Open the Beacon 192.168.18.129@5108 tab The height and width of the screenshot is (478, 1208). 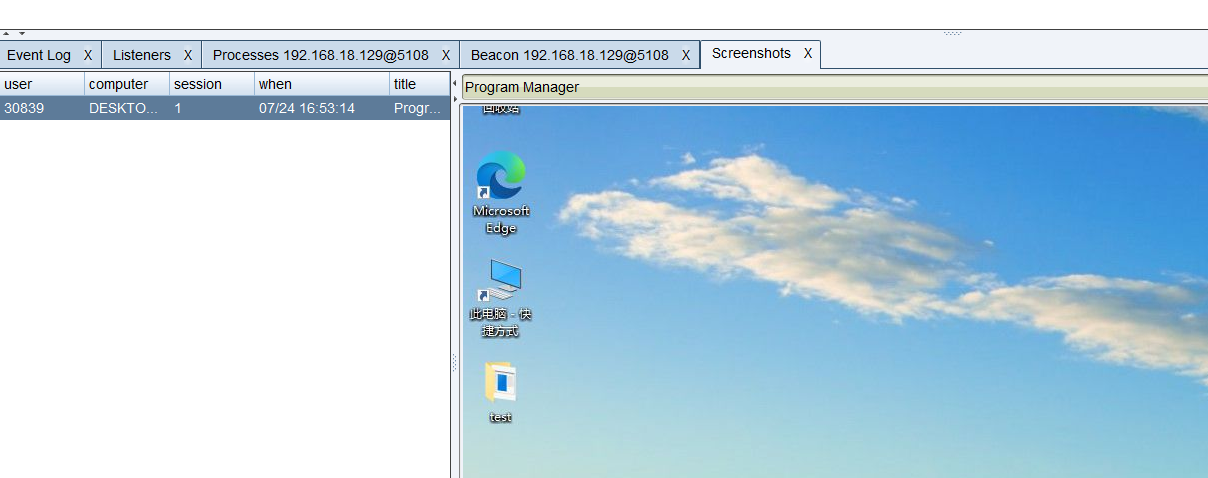point(570,55)
